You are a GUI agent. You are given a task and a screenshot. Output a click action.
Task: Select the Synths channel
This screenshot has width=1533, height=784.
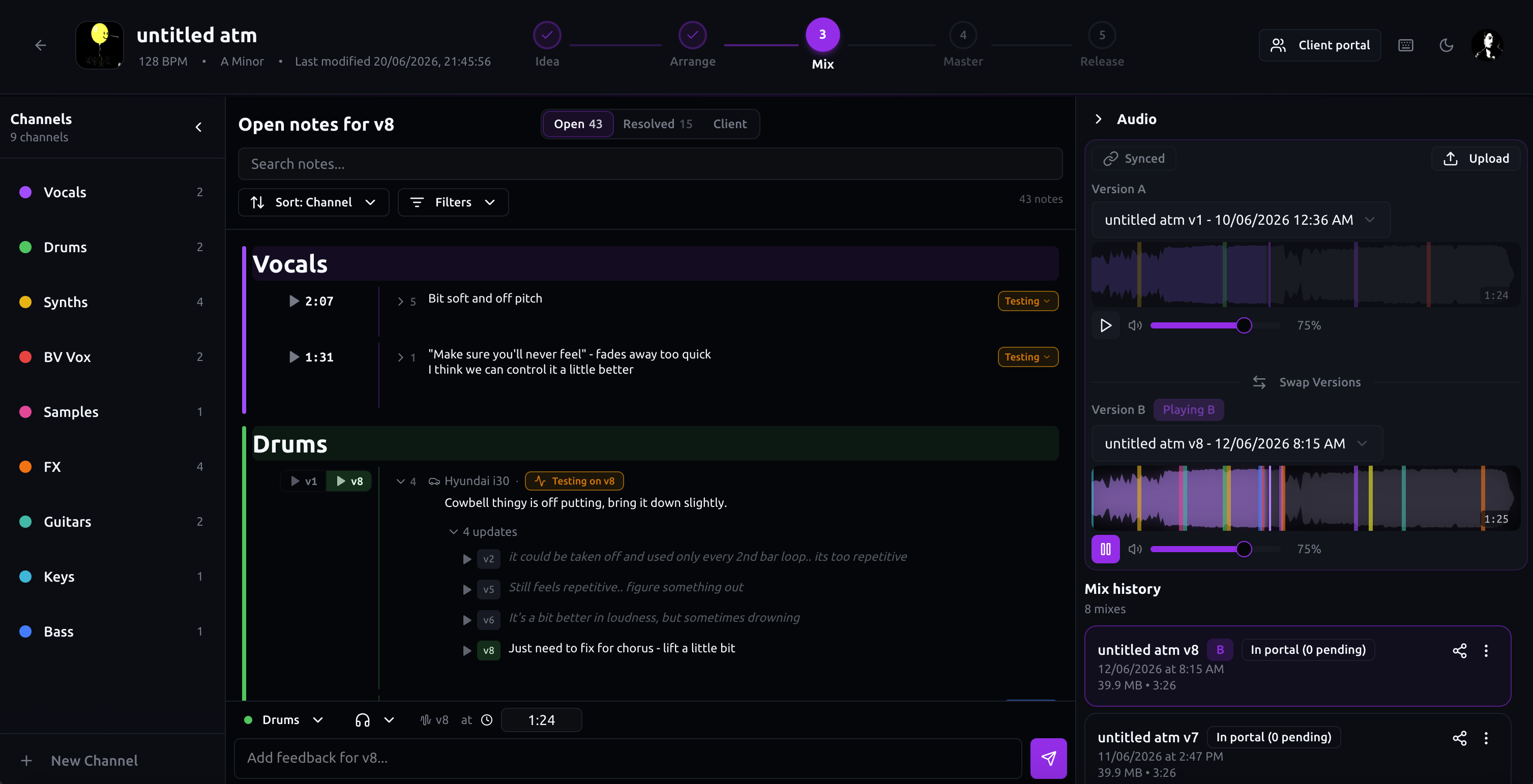pyautogui.click(x=112, y=302)
